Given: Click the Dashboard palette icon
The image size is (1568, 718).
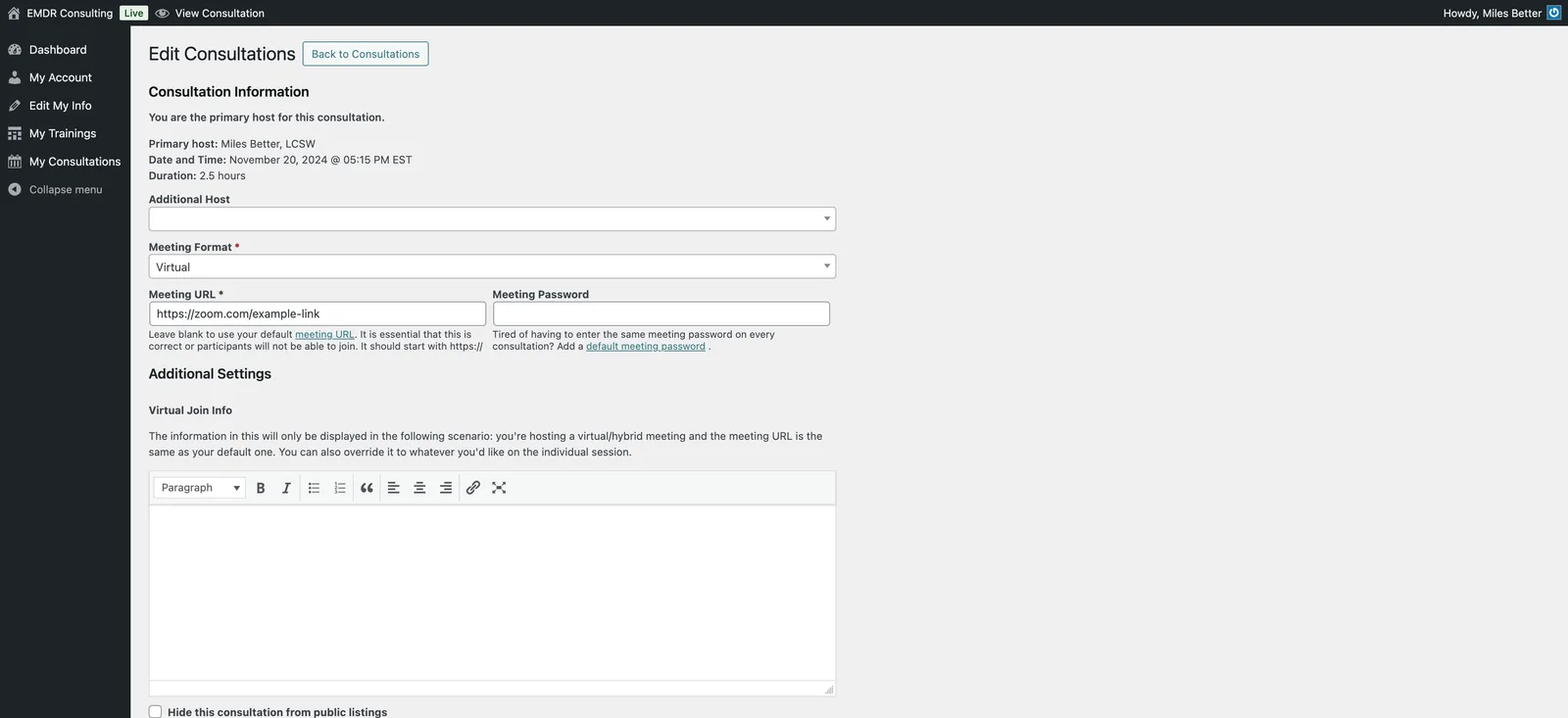Looking at the screenshot, I should [x=15, y=50].
